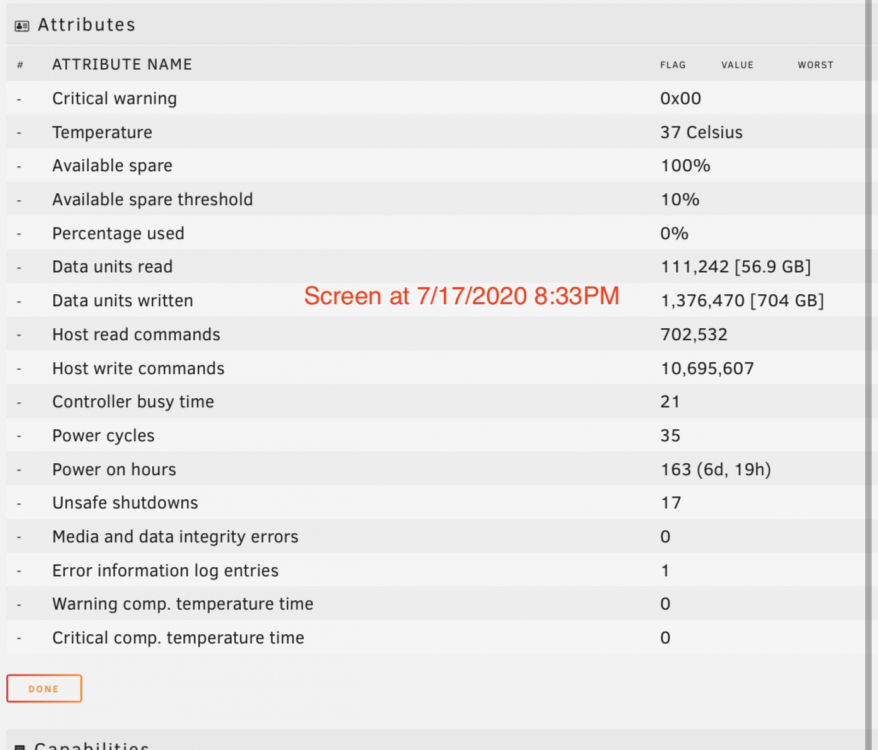Select the Critical warning row label
Screen dimensions: 878x750
click(x=114, y=99)
